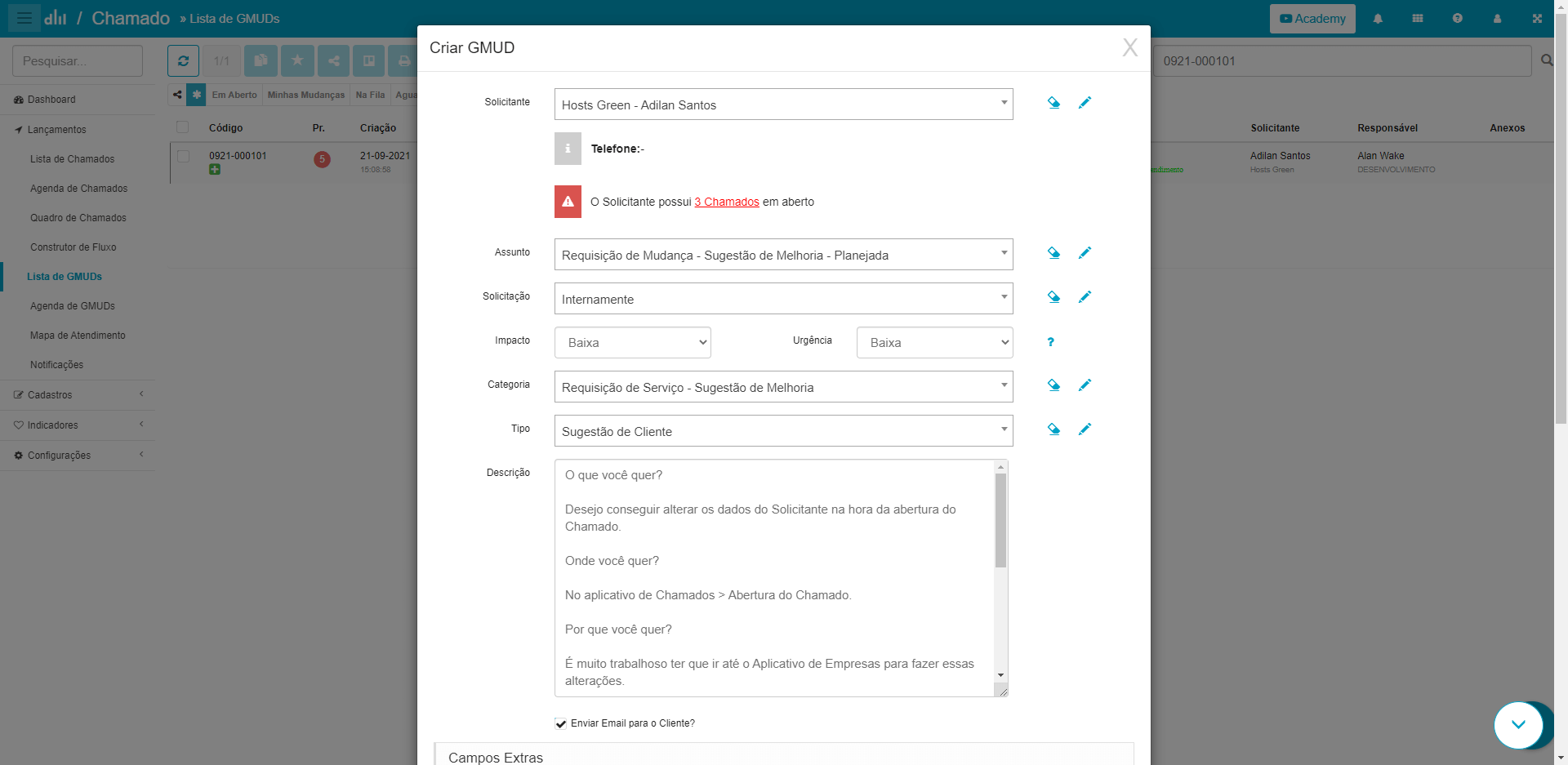Click the Descrição textarea scrollbar thumb
This screenshot has height=765, width=1568.
click(1000, 520)
